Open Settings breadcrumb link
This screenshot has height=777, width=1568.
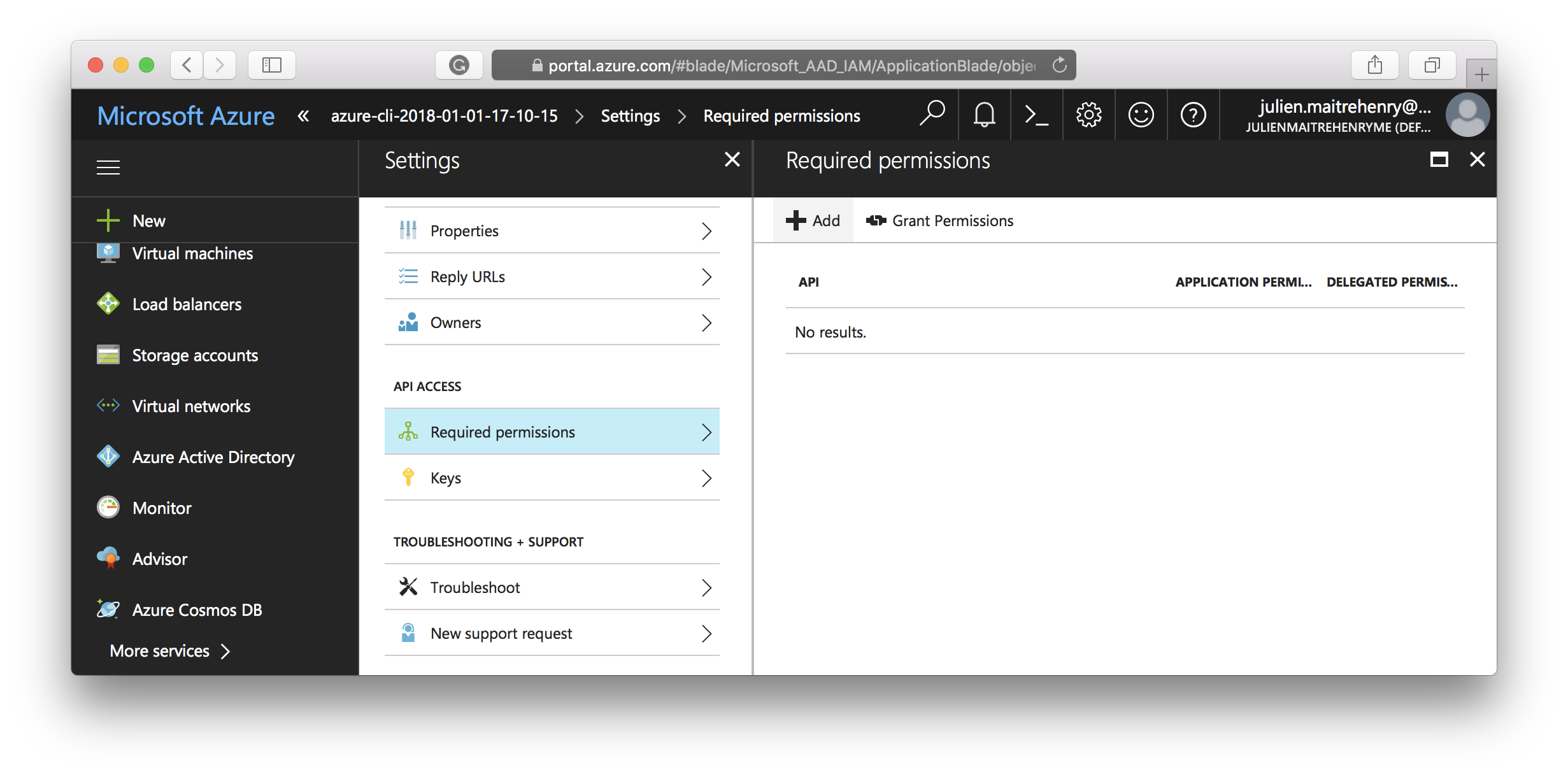click(630, 116)
